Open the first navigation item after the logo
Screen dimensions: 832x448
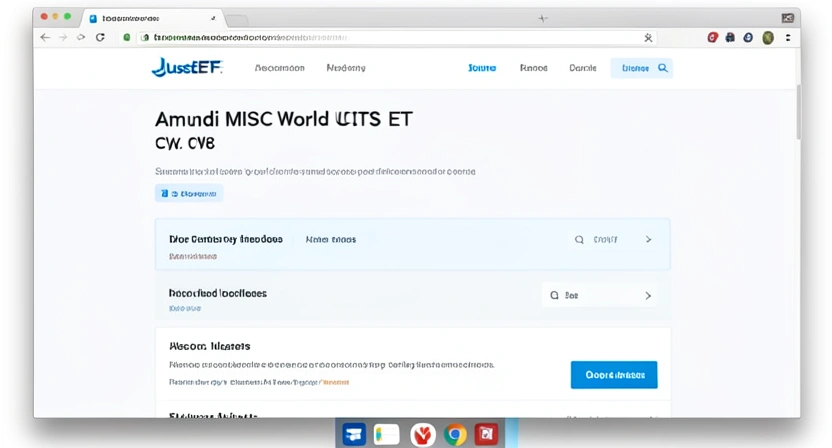[x=280, y=68]
